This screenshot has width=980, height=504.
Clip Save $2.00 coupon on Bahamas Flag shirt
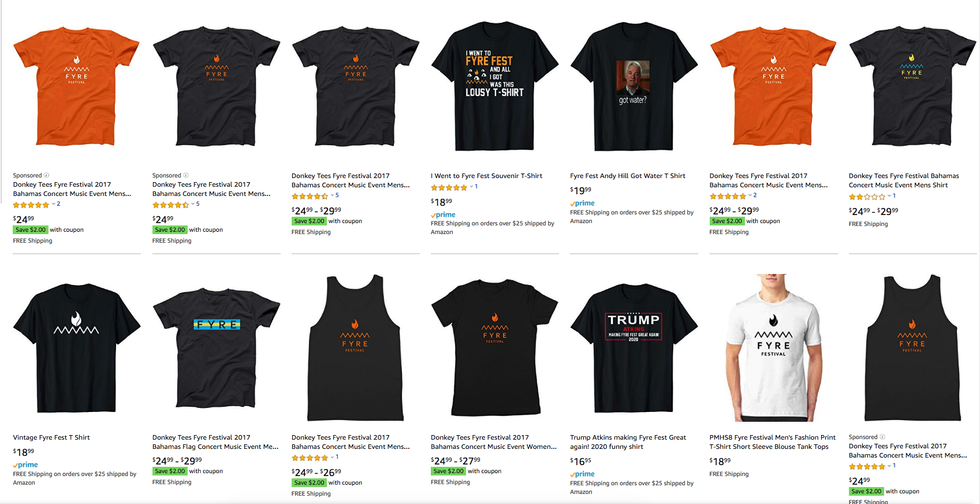(x=169, y=471)
